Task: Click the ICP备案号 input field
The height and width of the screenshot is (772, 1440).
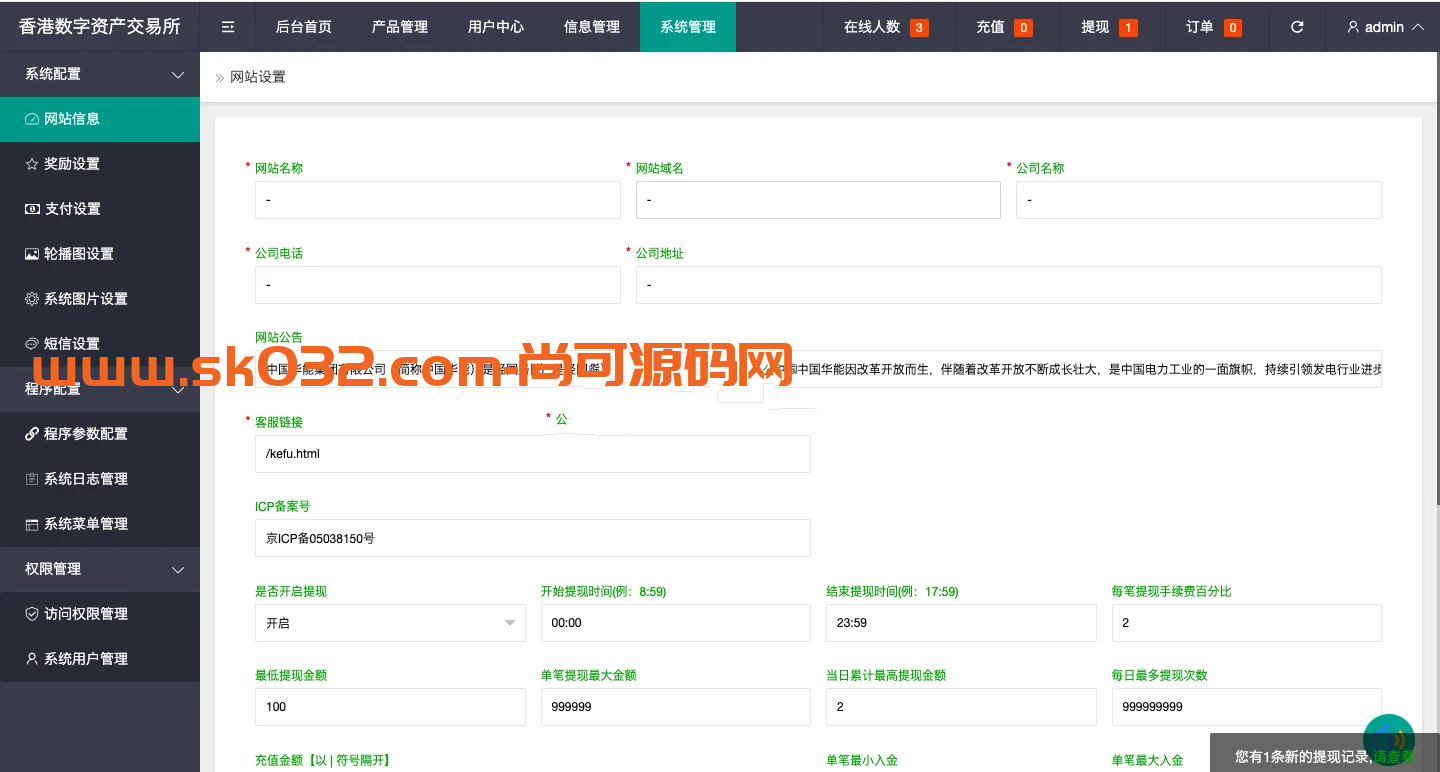Action: click(x=533, y=538)
